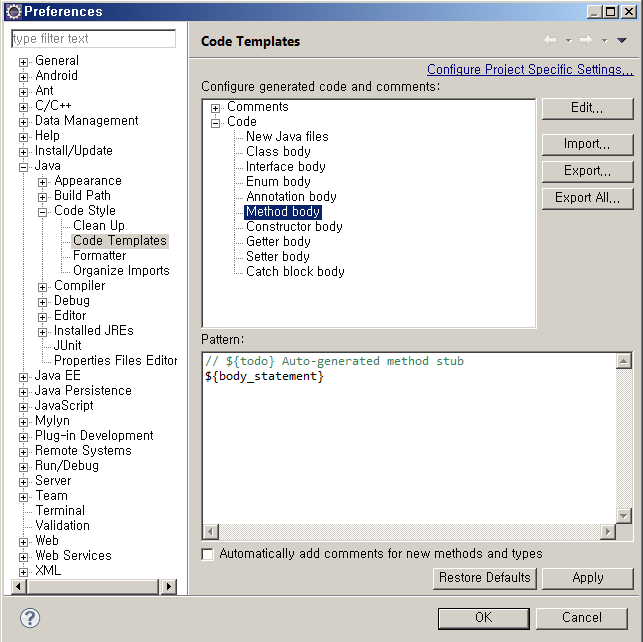Collapse the Code template group
The height and width of the screenshot is (642, 643).
click(x=216, y=123)
